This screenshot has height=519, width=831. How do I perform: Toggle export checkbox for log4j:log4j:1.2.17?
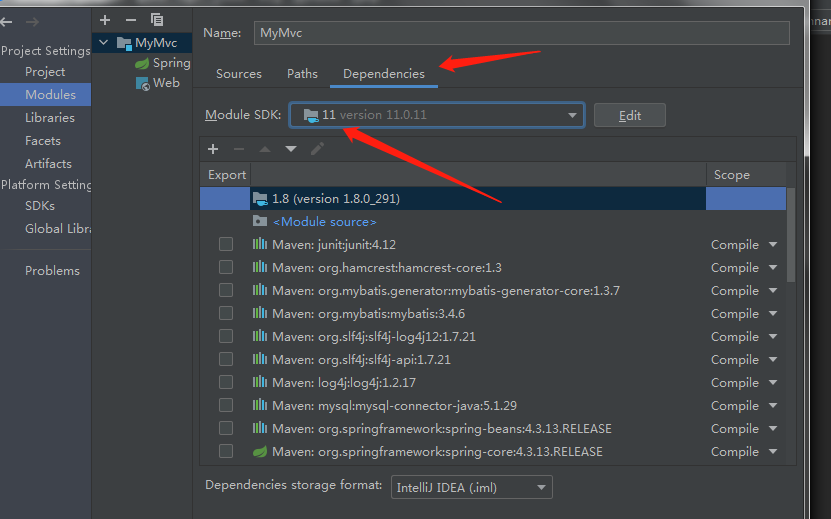click(226, 382)
